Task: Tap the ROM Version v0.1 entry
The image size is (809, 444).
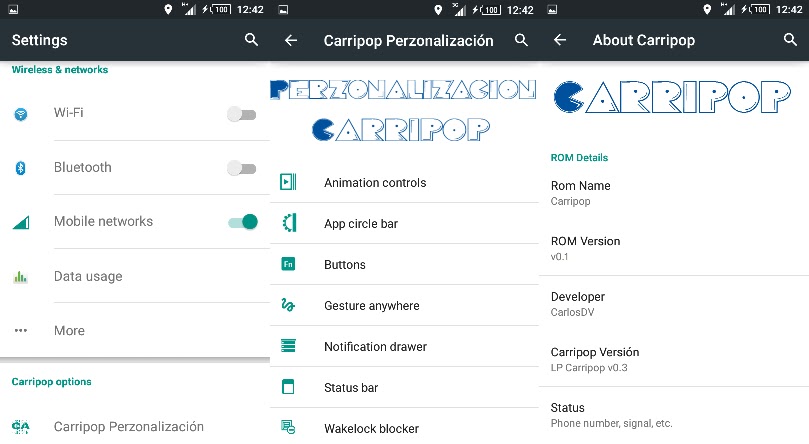Action: point(674,248)
